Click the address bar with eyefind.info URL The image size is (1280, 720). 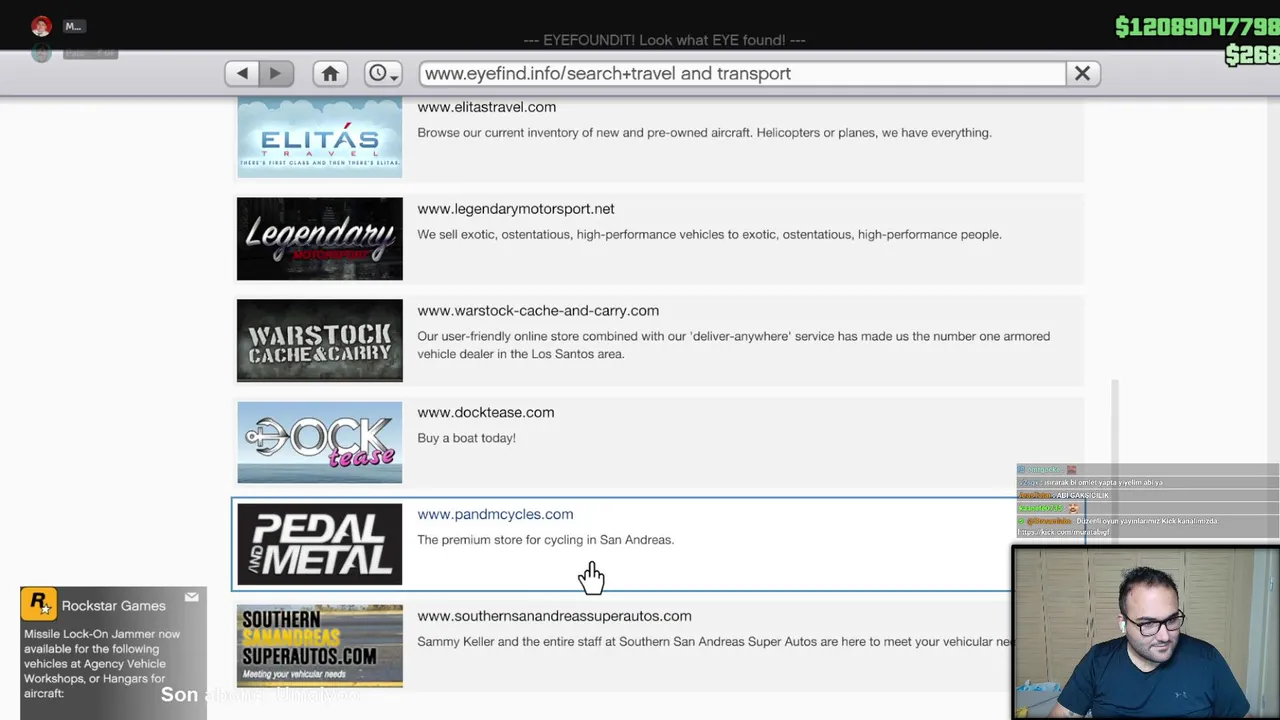click(743, 73)
